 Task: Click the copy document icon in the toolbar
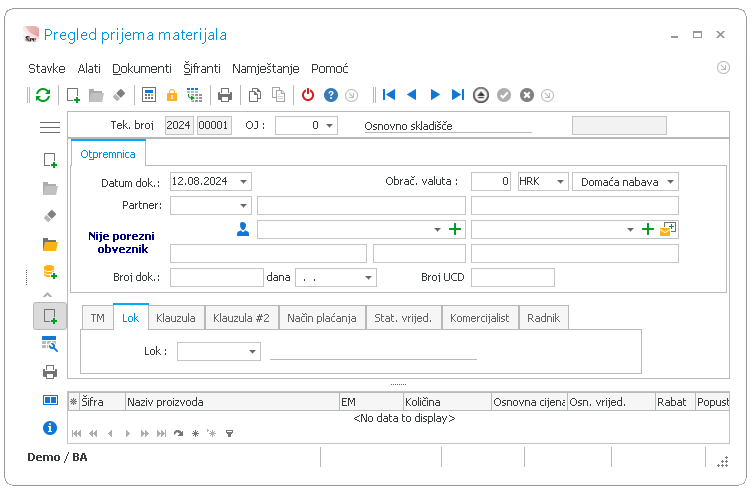(255, 95)
